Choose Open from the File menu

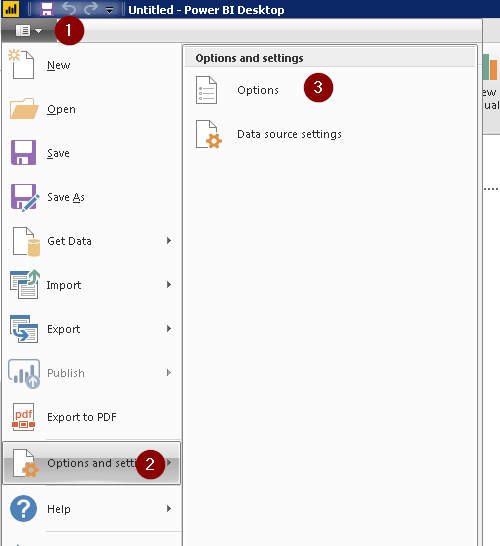pos(61,109)
